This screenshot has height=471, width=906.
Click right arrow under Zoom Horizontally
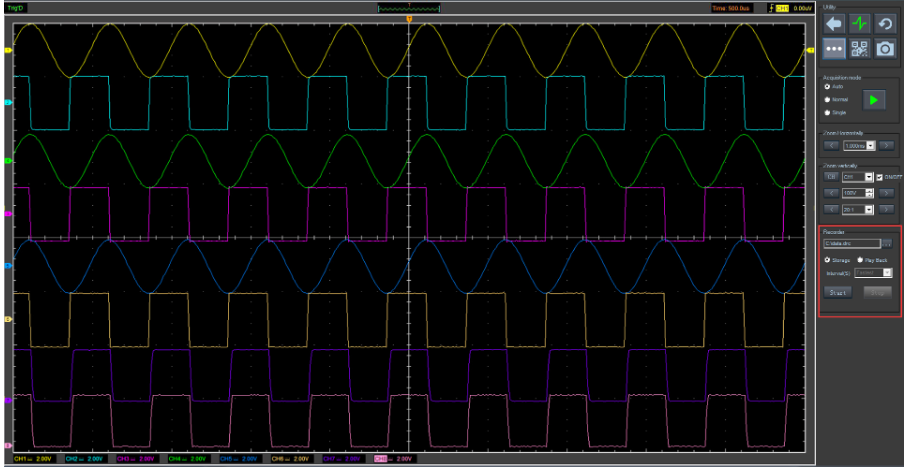pos(886,146)
